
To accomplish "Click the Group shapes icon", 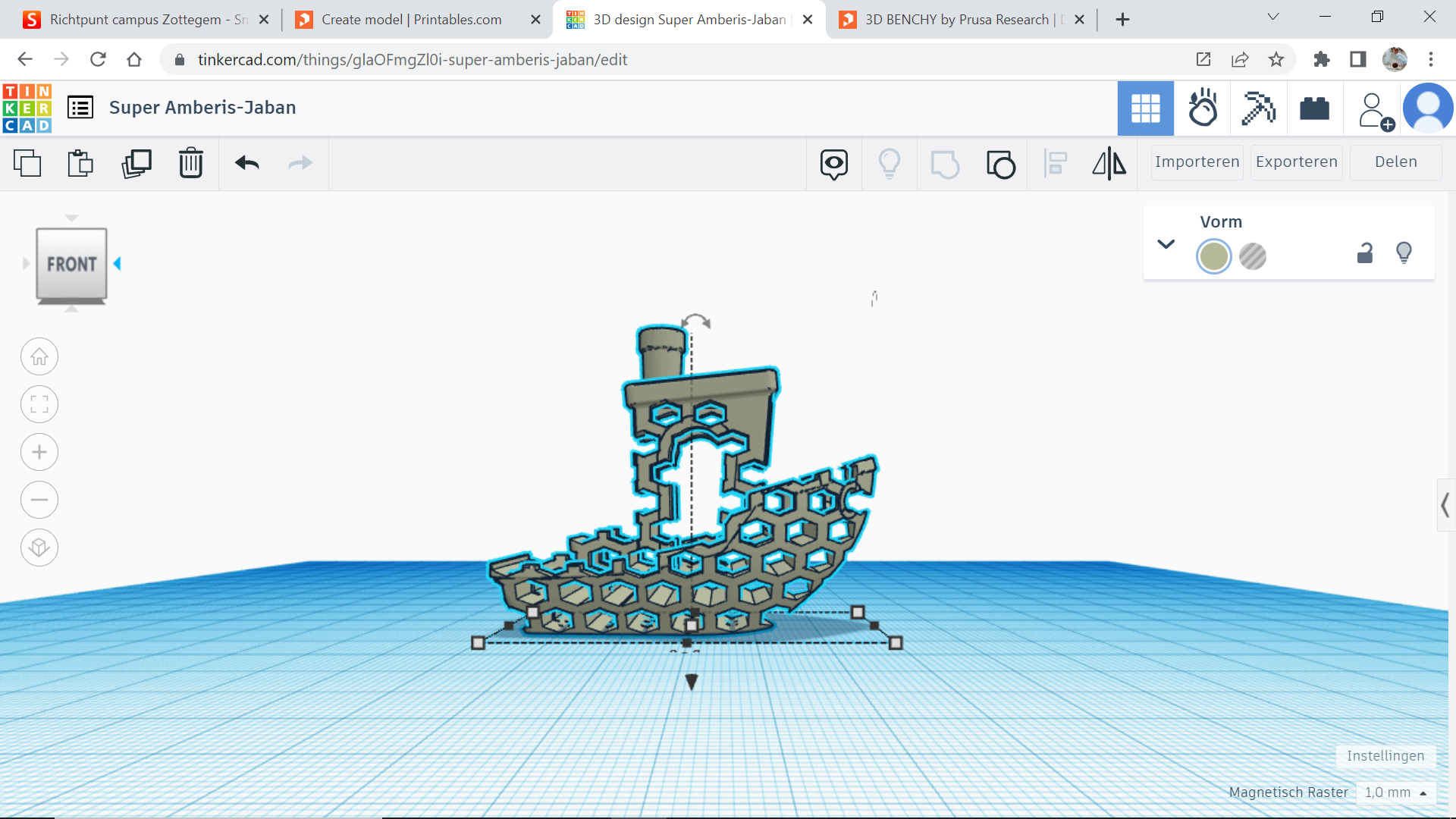I will point(945,164).
